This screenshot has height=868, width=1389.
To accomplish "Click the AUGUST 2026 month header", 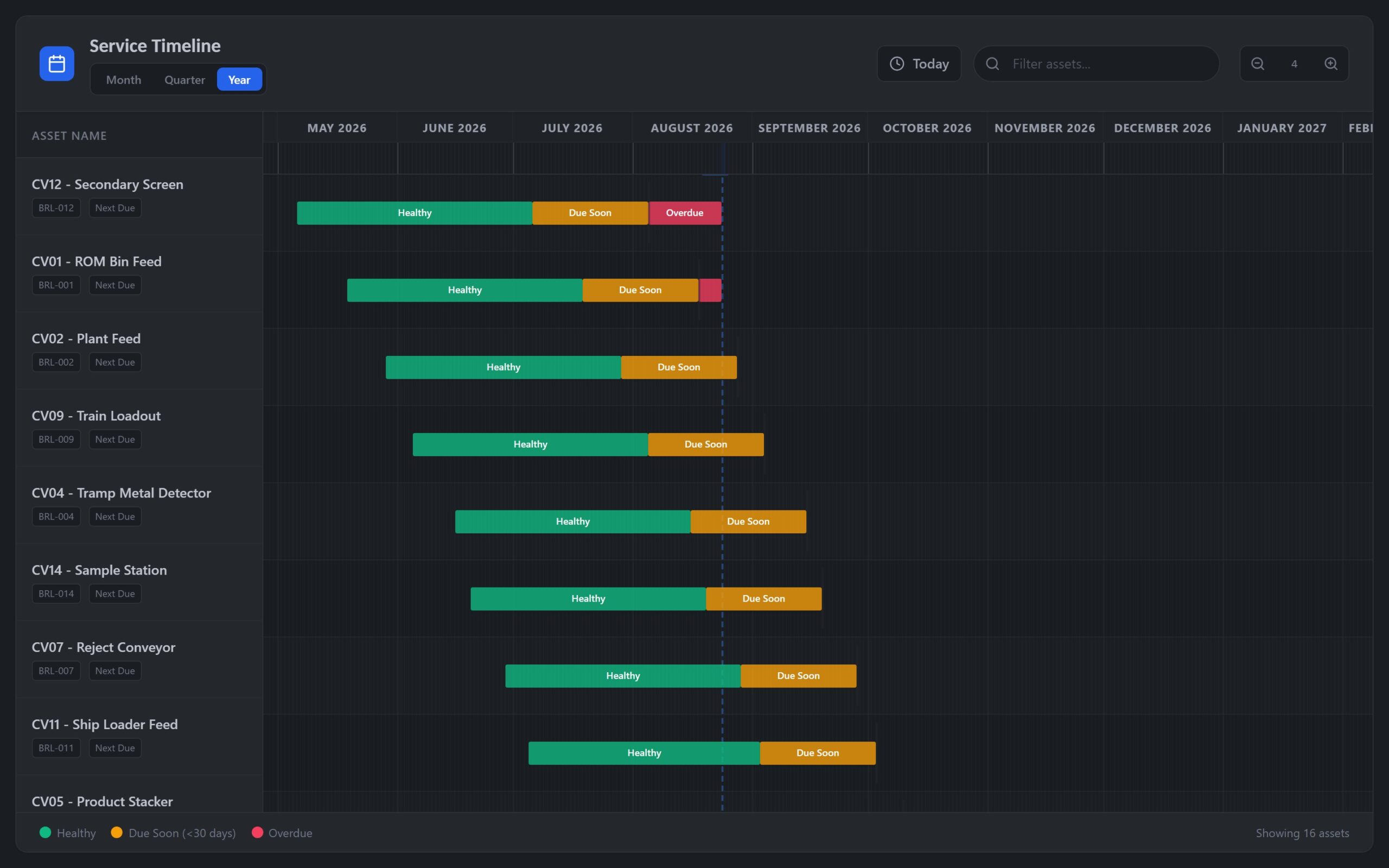I will pos(692,128).
